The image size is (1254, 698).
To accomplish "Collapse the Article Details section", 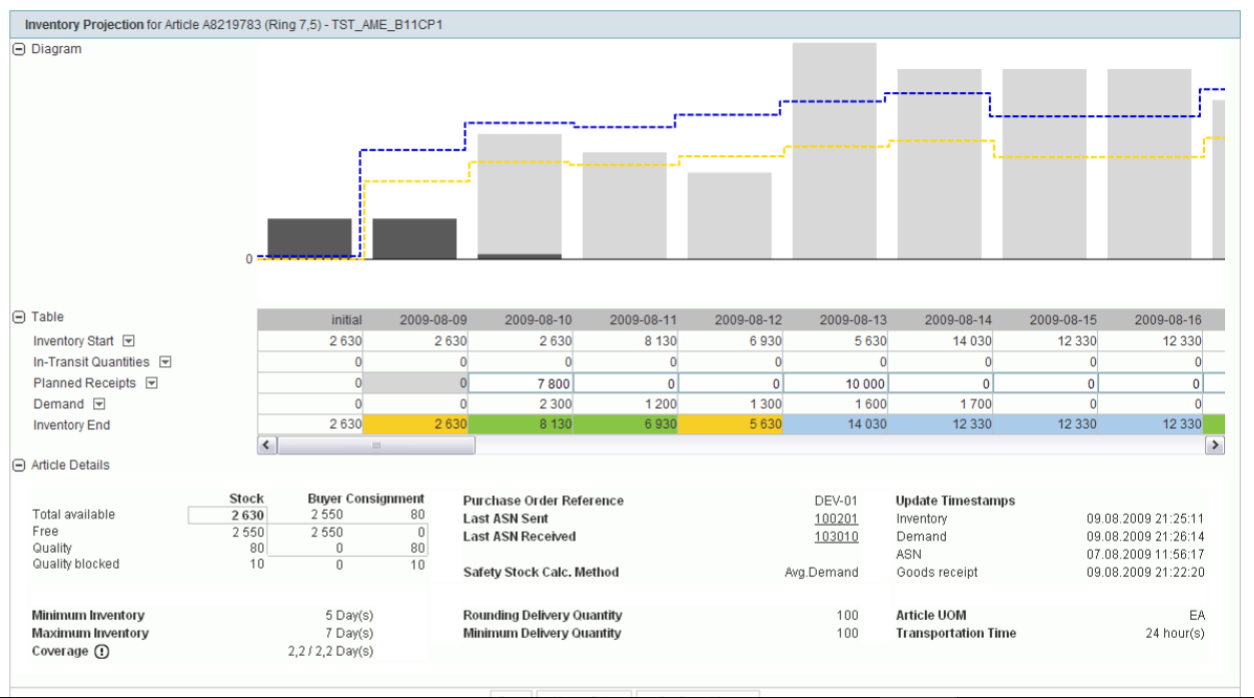I will 18,465.
